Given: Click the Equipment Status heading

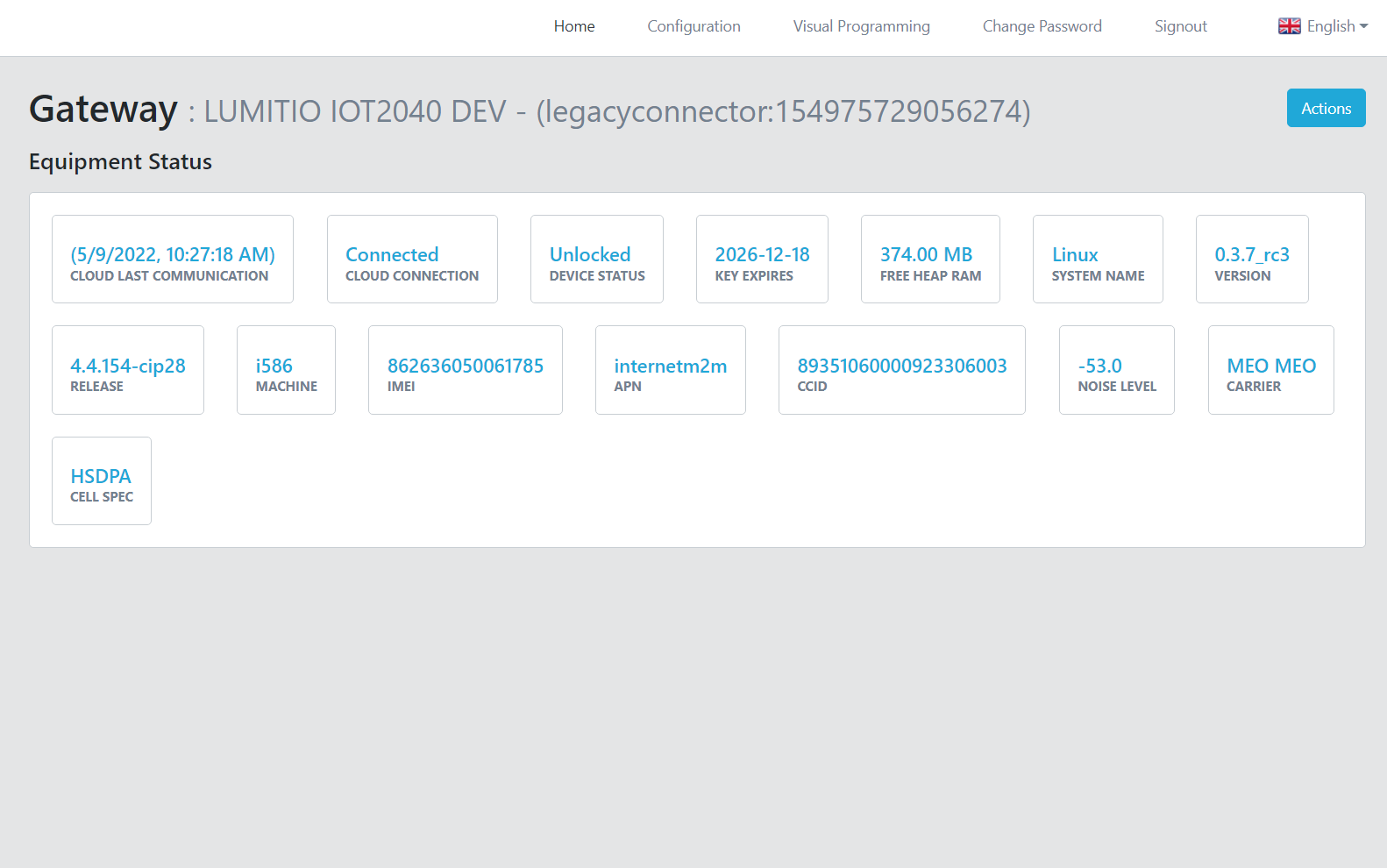Looking at the screenshot, I should click(120, 161).
